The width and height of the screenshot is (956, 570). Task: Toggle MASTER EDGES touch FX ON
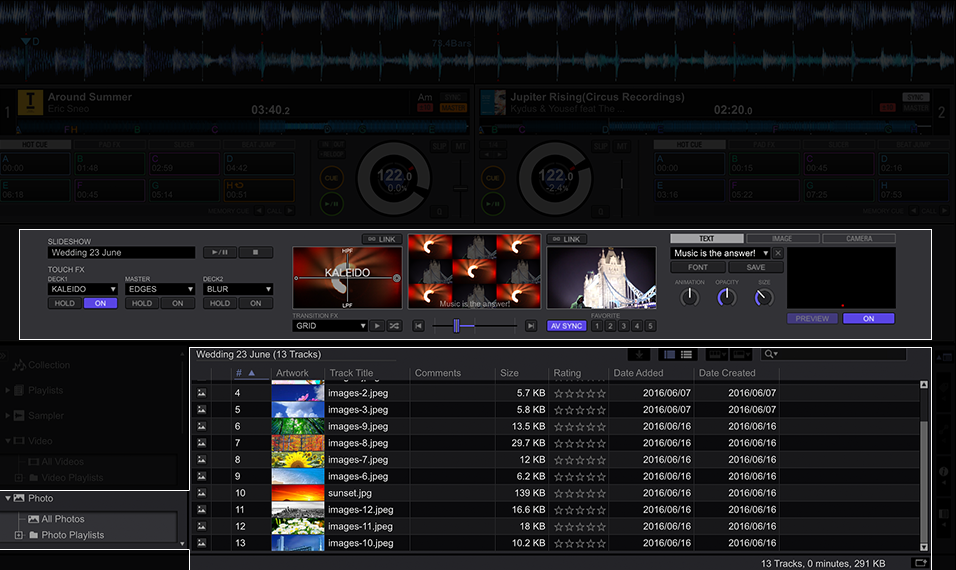177,303
